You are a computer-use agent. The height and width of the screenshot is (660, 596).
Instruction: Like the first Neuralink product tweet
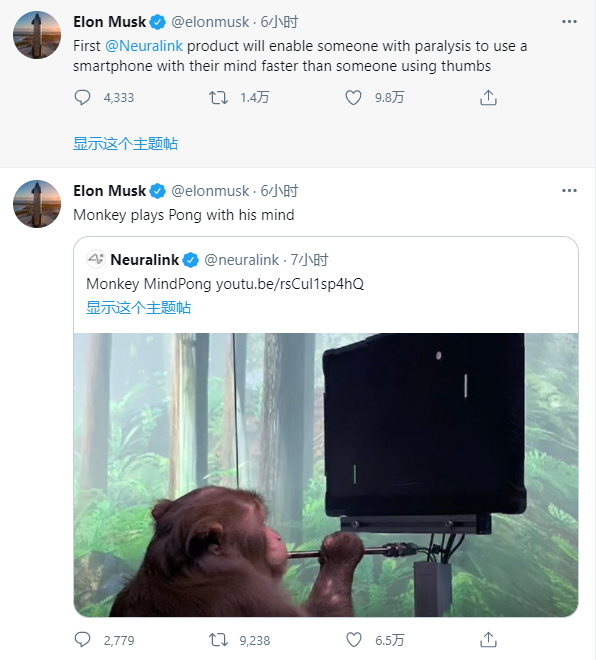click(x=353, y=98)
